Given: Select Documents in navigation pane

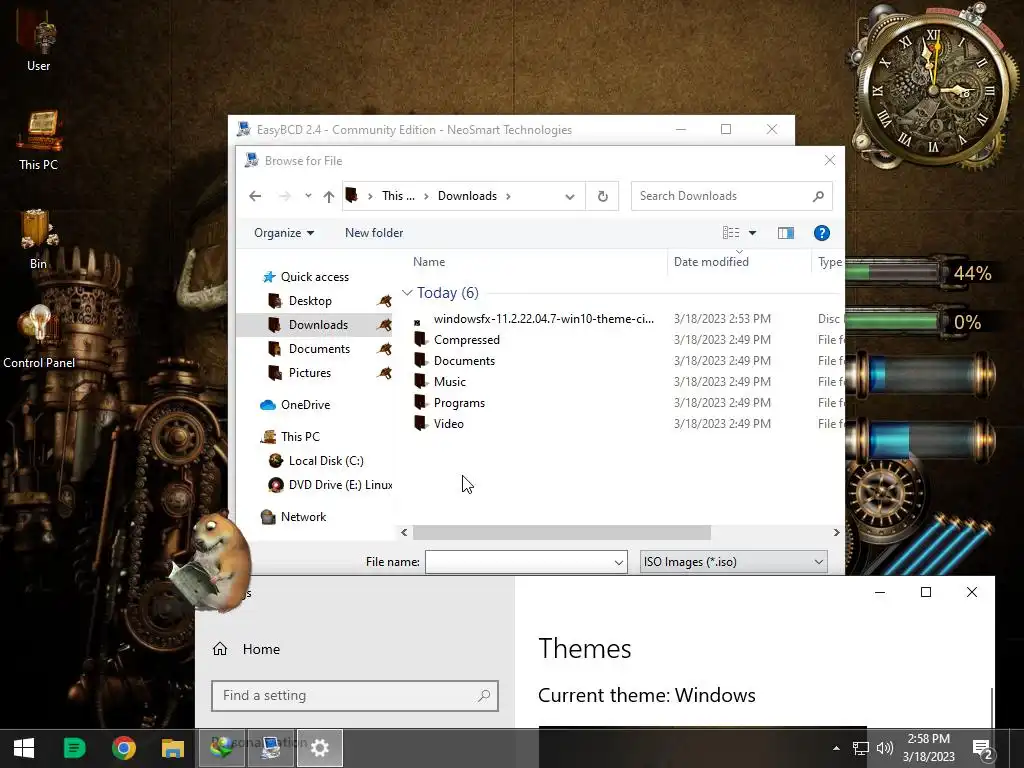Looking at the screenshot, I should click(x=319, y=349).
